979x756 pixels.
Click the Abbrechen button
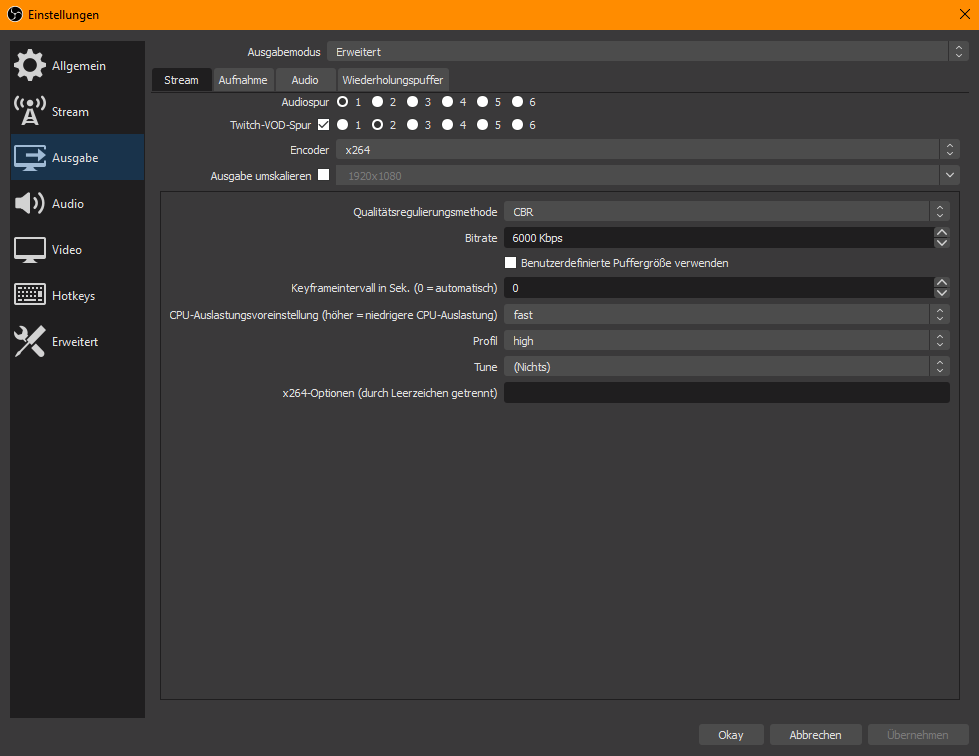pos(815,735)
